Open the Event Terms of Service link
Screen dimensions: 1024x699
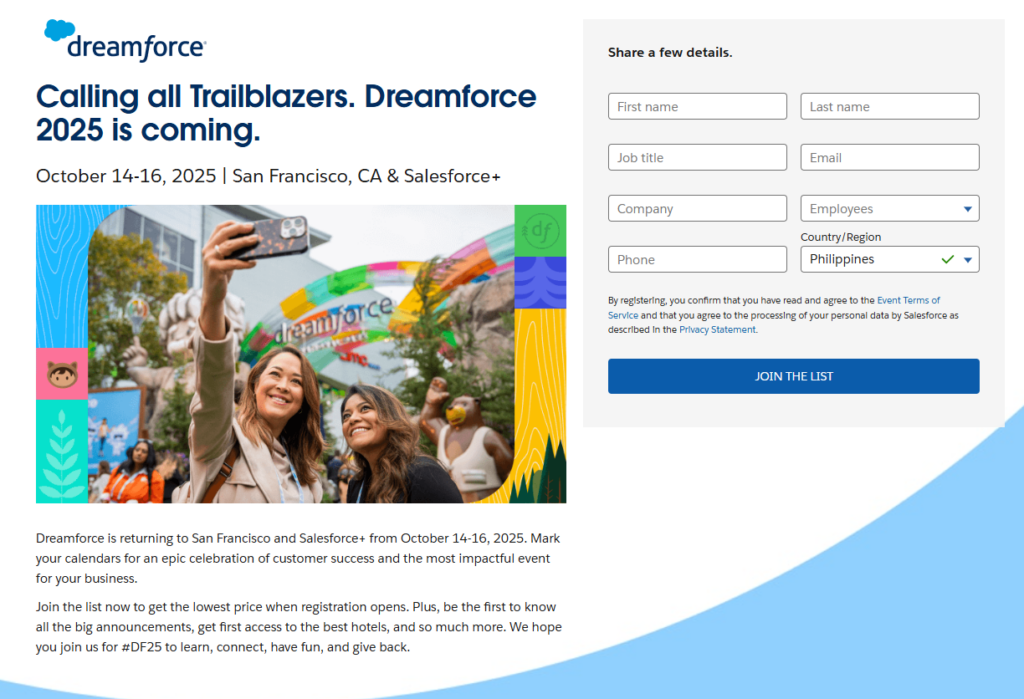pos(908,301)
